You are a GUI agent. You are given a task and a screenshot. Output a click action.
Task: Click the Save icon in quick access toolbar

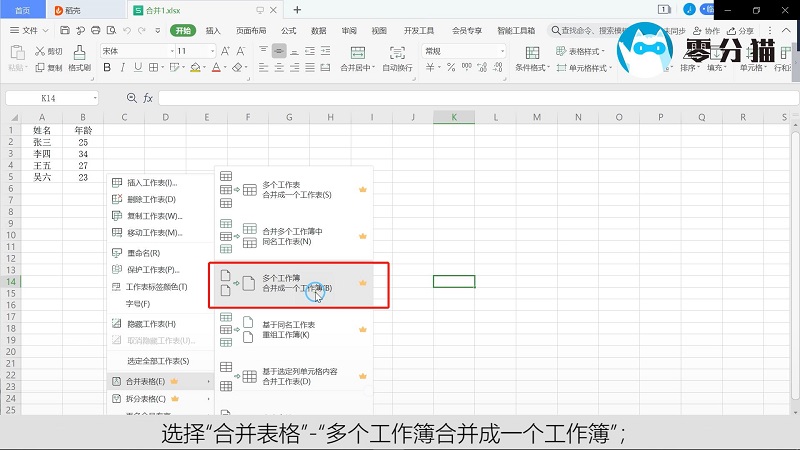pyautogui.click(x=65, y=31)
